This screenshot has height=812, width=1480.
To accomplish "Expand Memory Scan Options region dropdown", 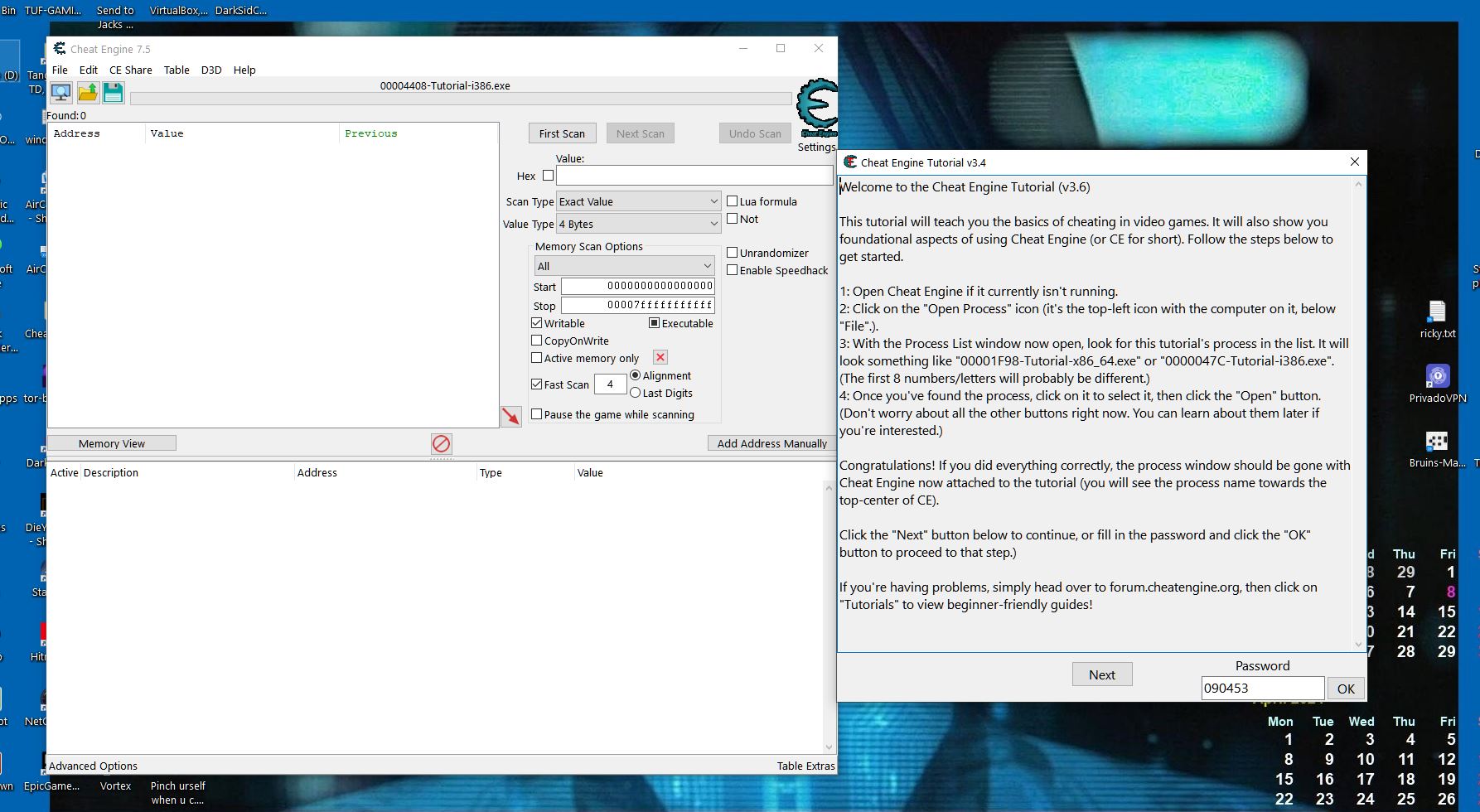I will coord(624,266).
